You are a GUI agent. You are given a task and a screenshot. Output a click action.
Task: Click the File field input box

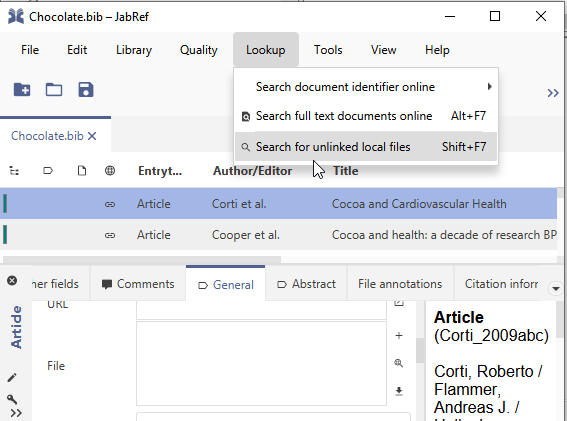[261, 363]
